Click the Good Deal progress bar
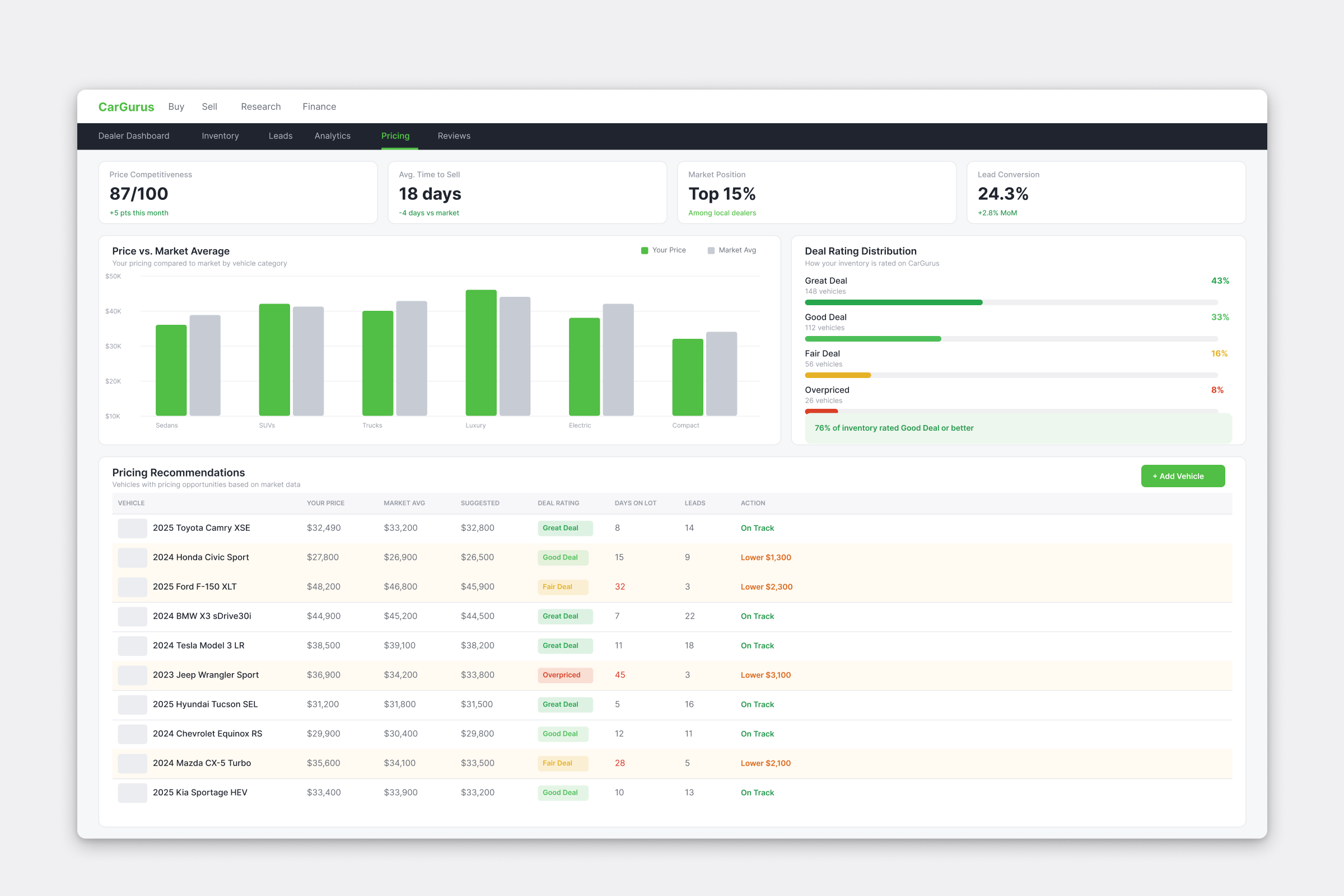Viewport: 1344px width, 896px height. tap(1011, 339)
